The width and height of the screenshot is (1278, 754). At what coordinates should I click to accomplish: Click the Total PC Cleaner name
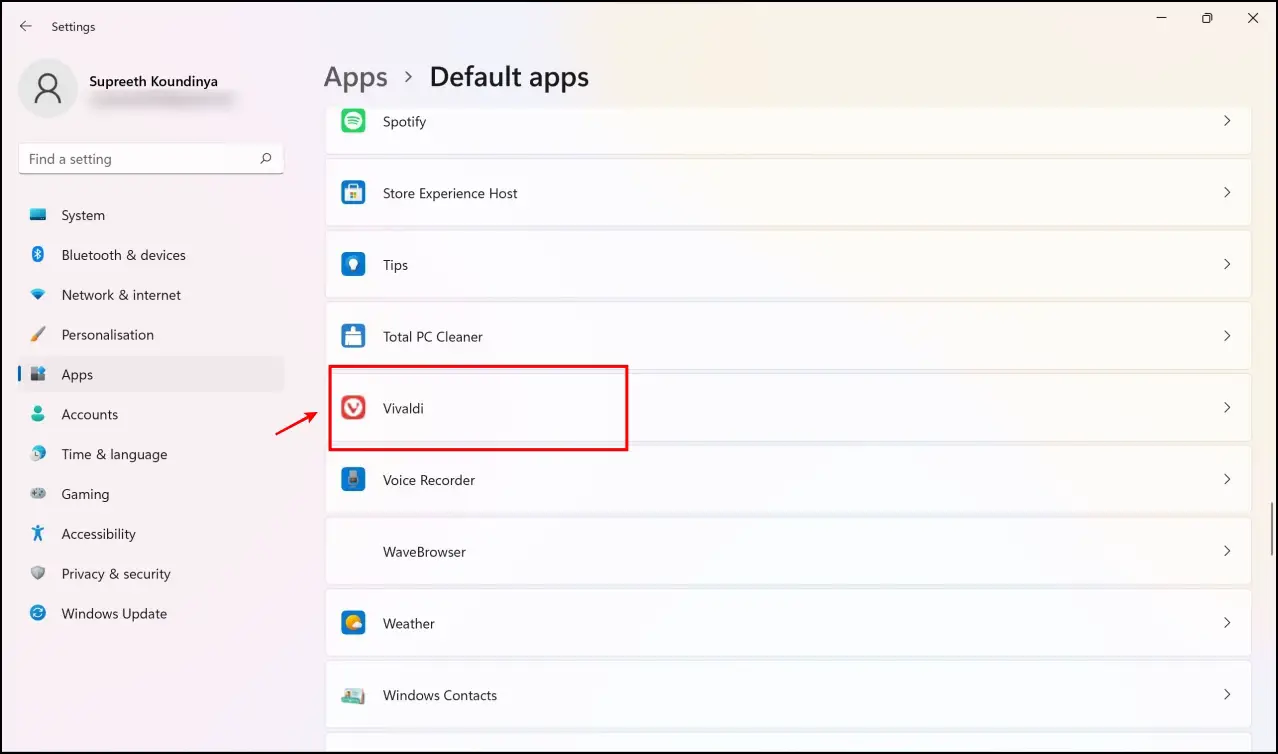tap(433, 337)
